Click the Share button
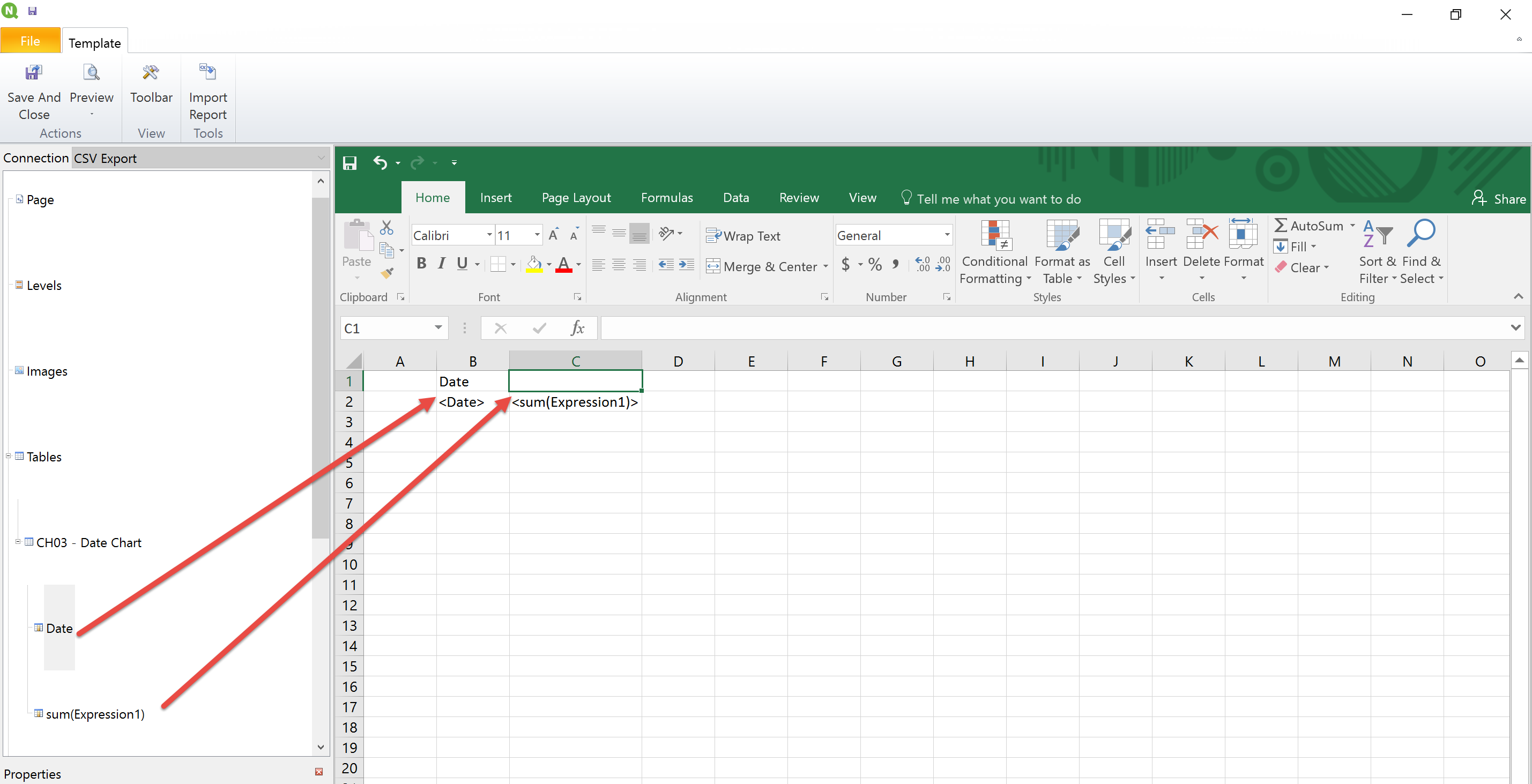Viewport: 1532px width, 784px height. point(1499,198)
